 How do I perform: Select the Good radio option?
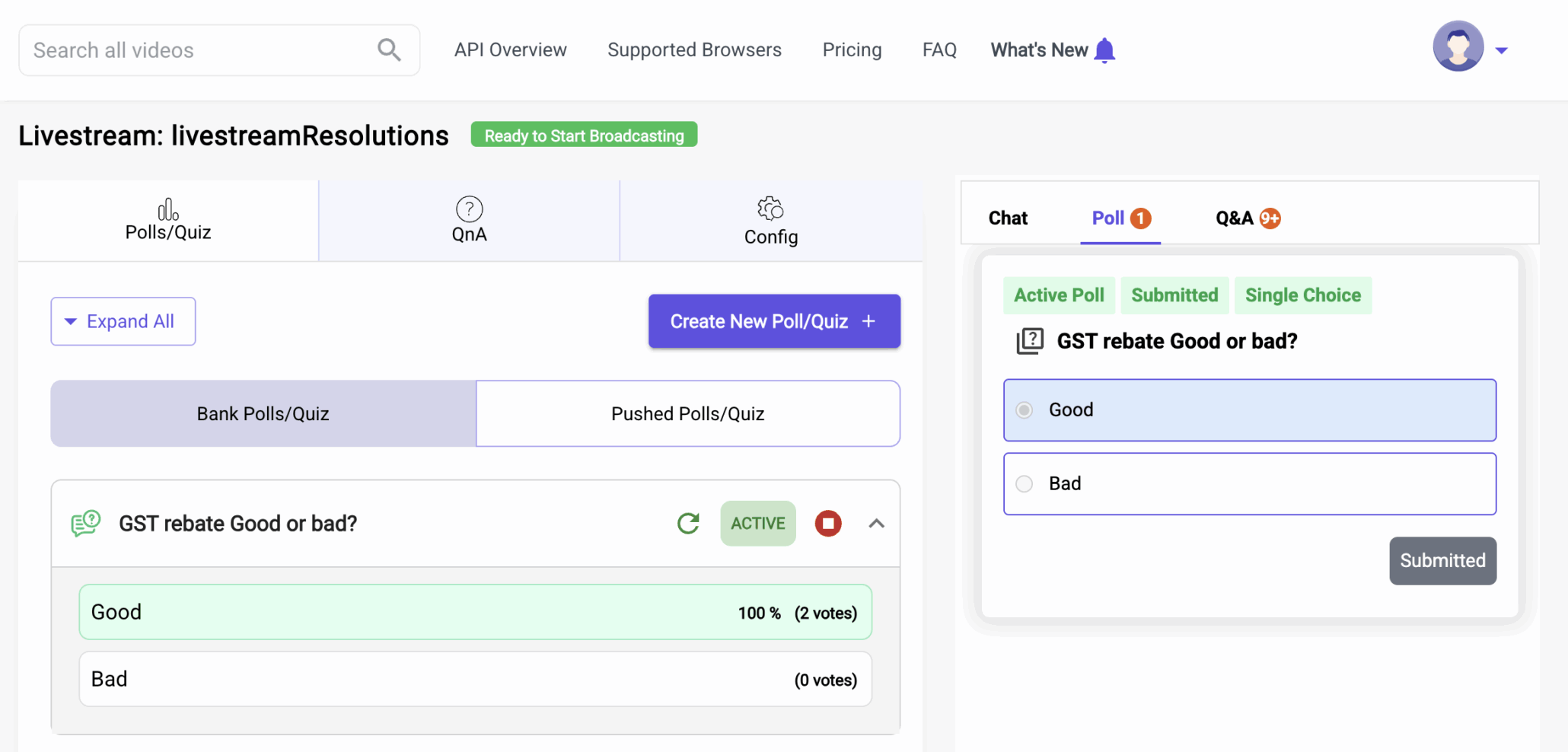(1025, 410)
